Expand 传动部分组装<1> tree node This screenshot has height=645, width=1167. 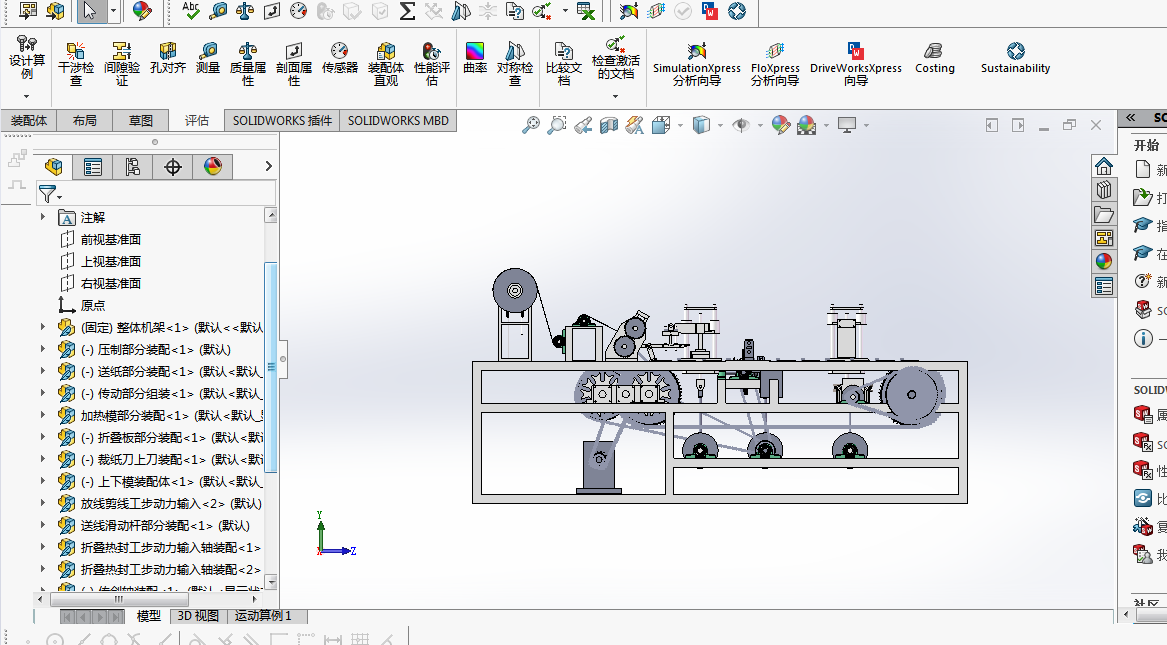[x=43, y=393]
